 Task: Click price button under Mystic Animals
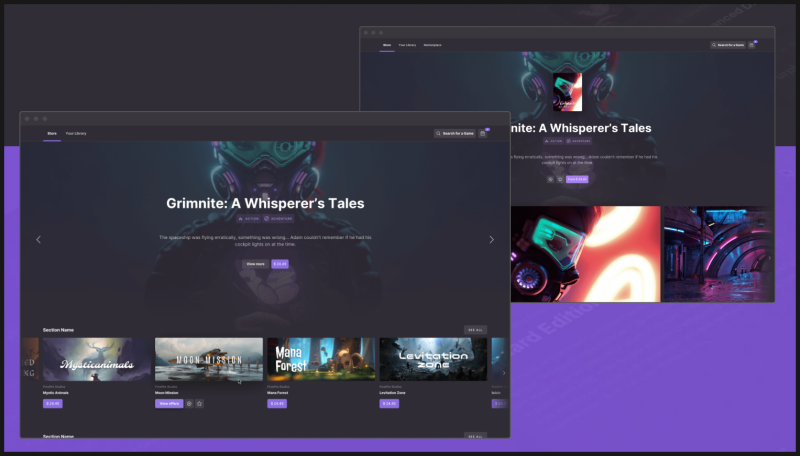coord(53,403)
